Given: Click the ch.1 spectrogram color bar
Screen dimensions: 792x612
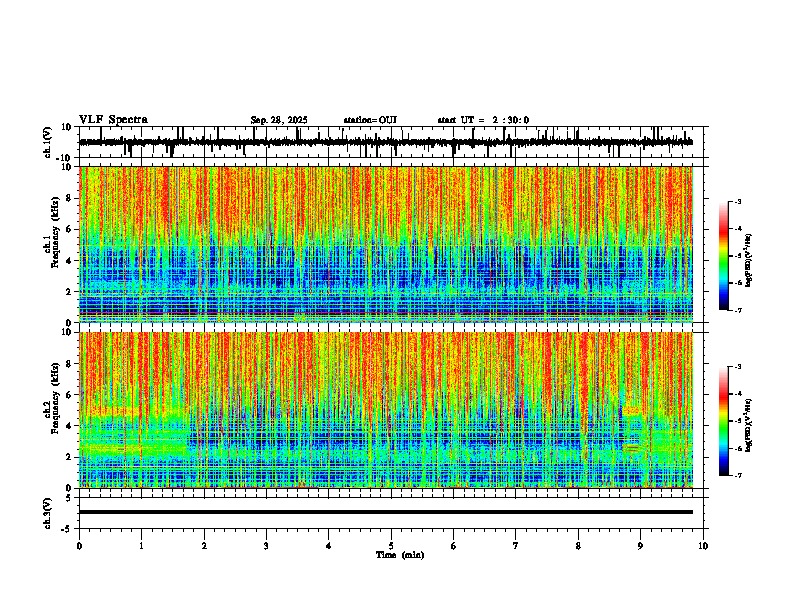Looking at the screenshot, I should 723,256.
